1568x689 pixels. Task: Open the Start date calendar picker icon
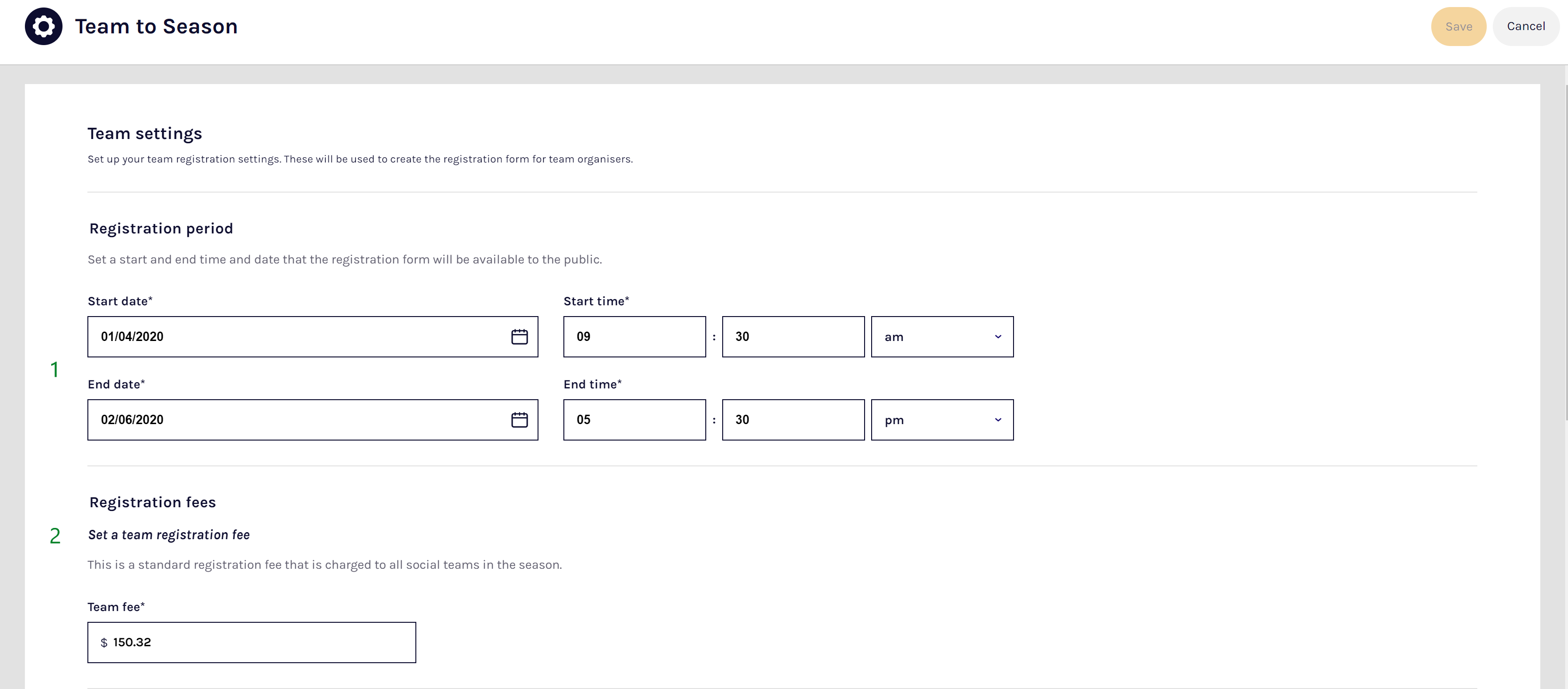point(519,337)
